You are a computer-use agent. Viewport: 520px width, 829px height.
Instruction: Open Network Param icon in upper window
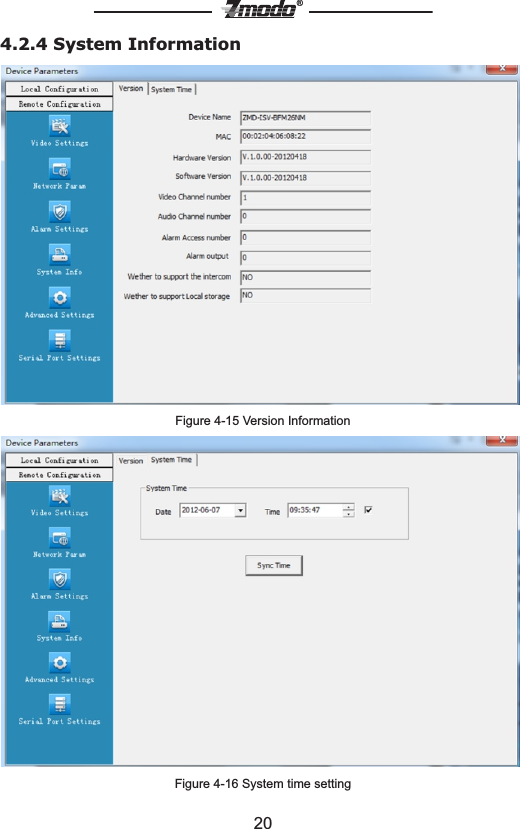[x=60, y=169]
